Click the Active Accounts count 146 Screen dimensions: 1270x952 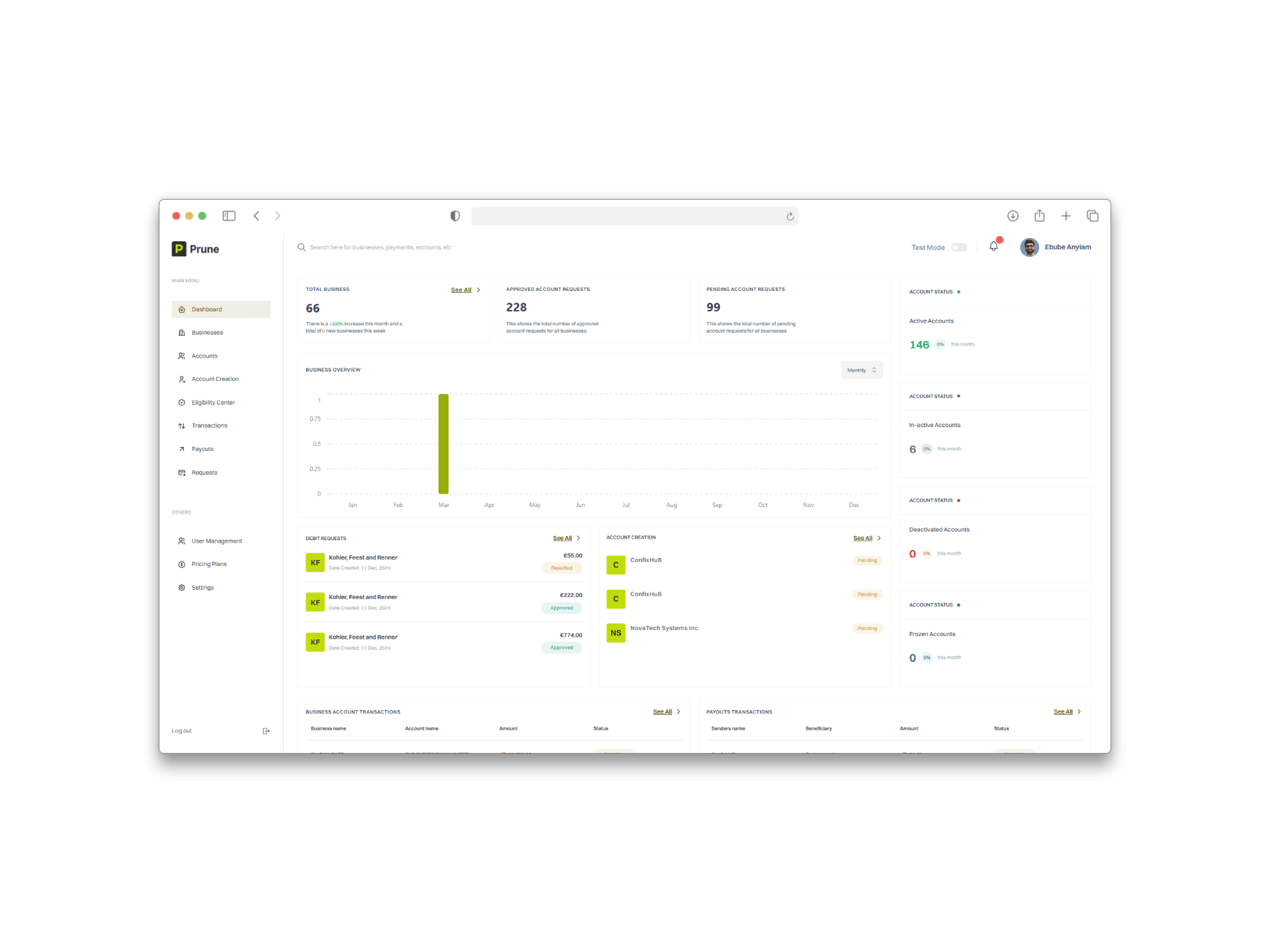point(919,345)
